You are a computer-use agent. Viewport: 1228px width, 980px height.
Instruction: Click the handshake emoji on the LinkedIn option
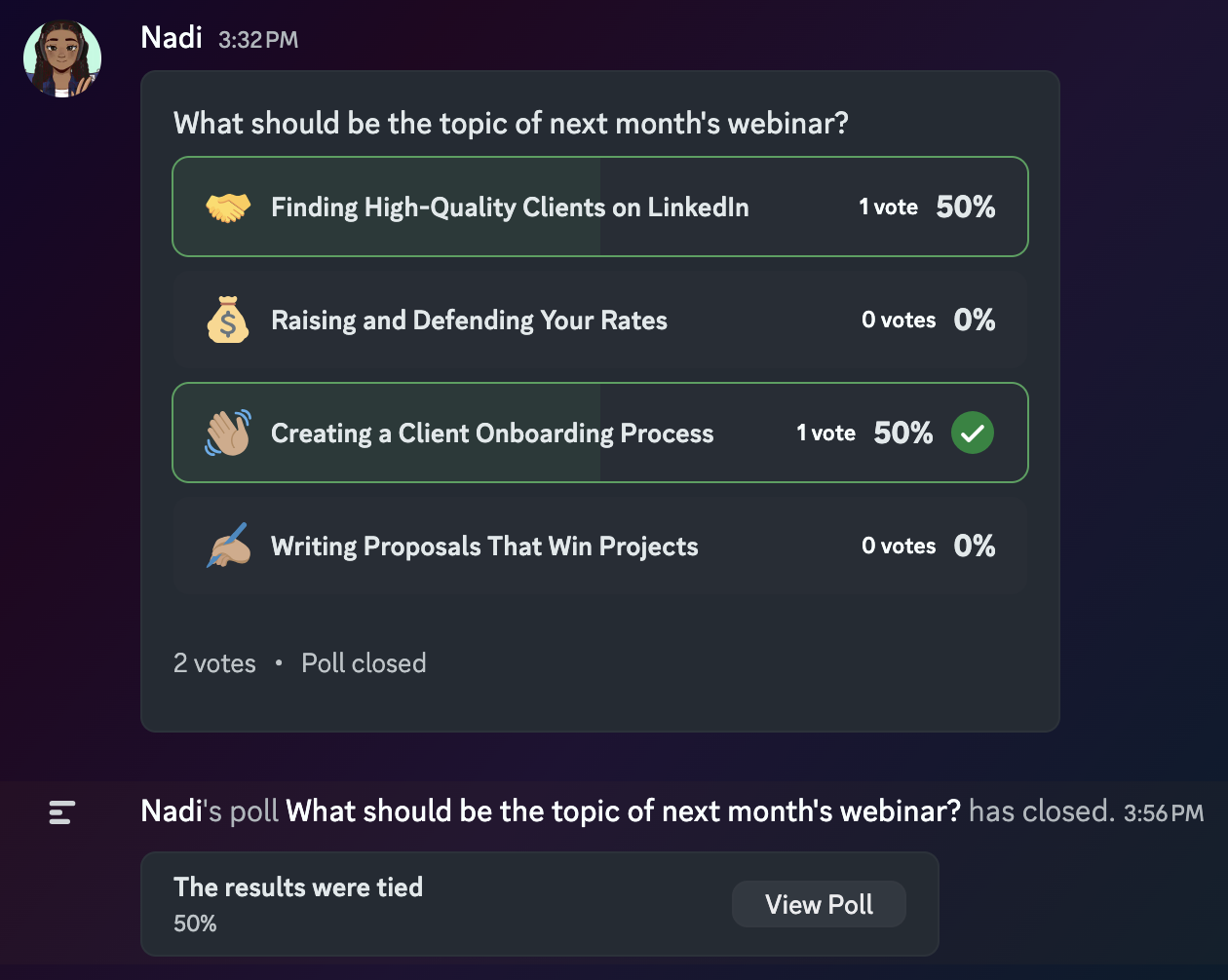pyautogui.click(x=228, y=207)
